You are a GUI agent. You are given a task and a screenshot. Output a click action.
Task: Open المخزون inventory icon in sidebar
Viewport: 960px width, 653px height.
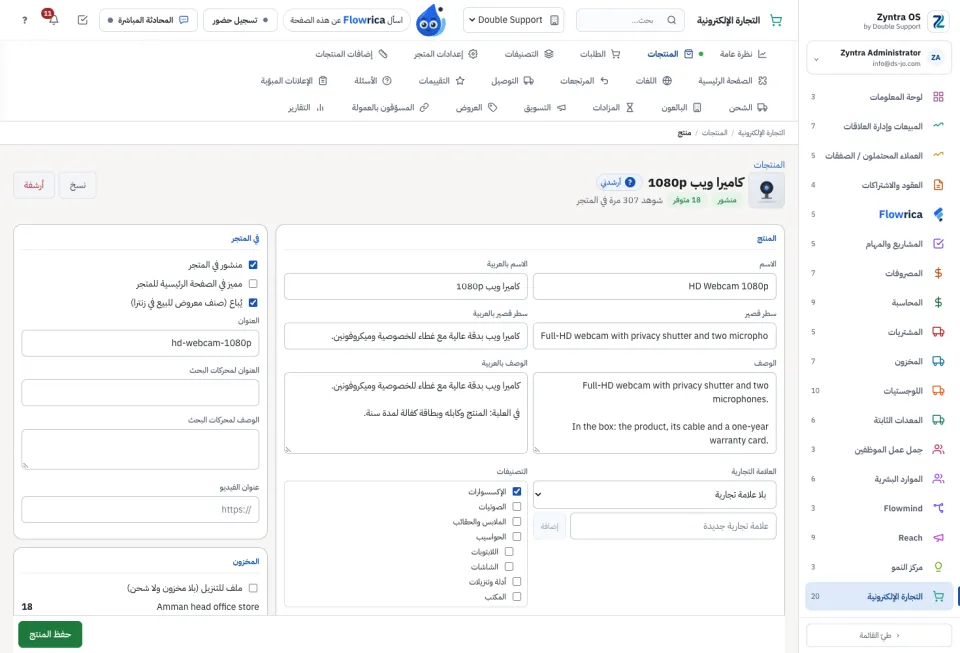pos(938,361)
